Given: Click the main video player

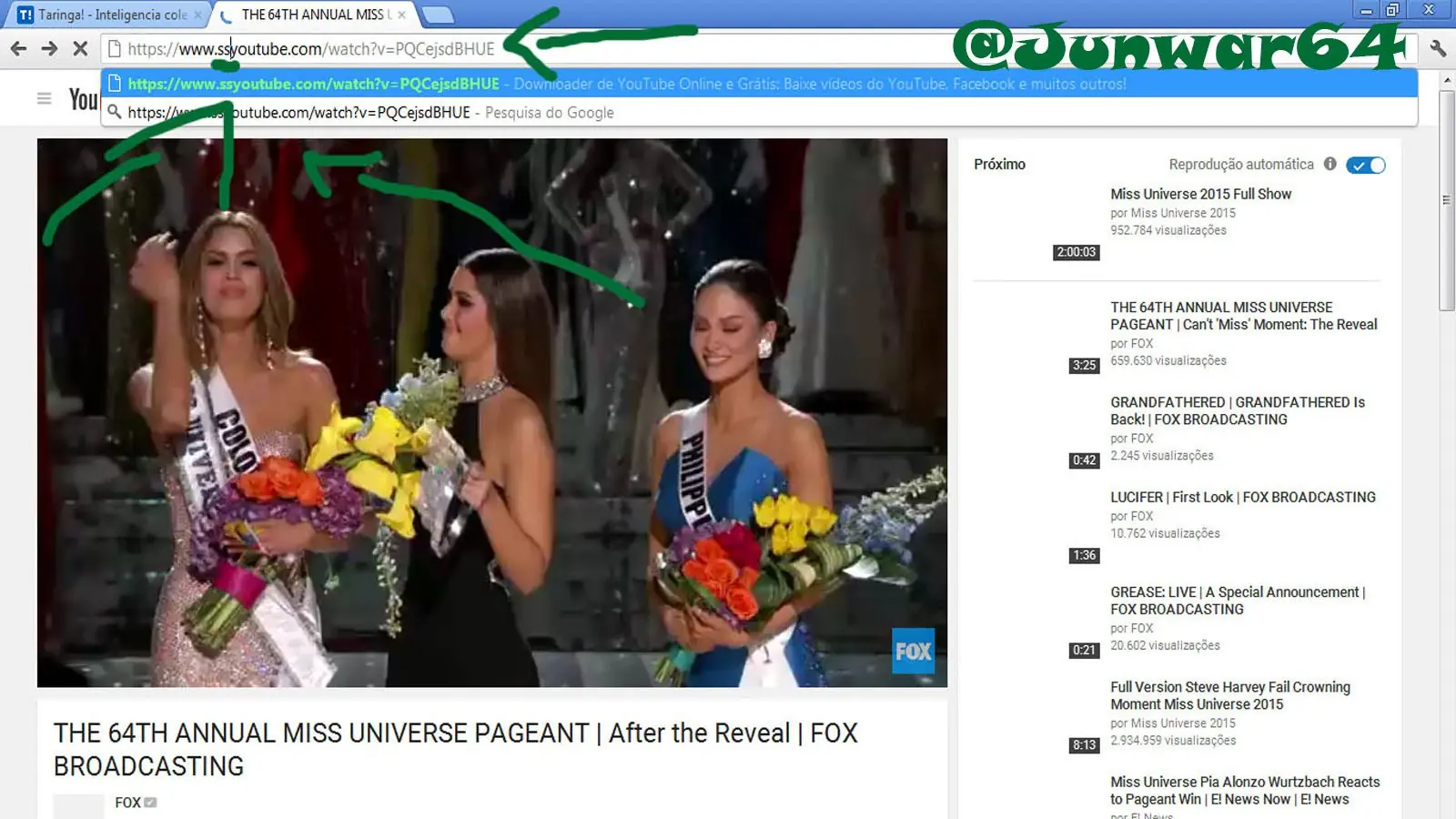Looking at the screenshot, I should (x=492, y=412).
